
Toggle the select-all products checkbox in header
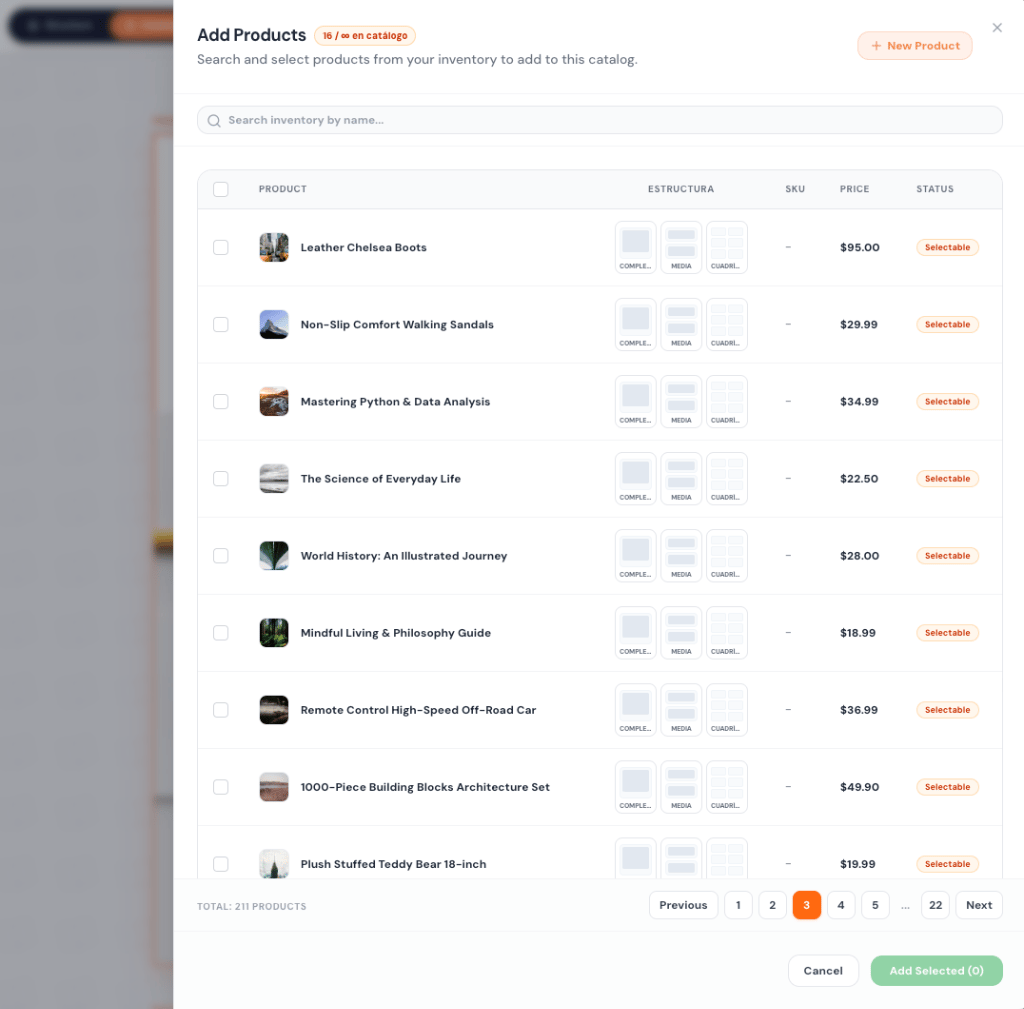[x=221, y=189]
